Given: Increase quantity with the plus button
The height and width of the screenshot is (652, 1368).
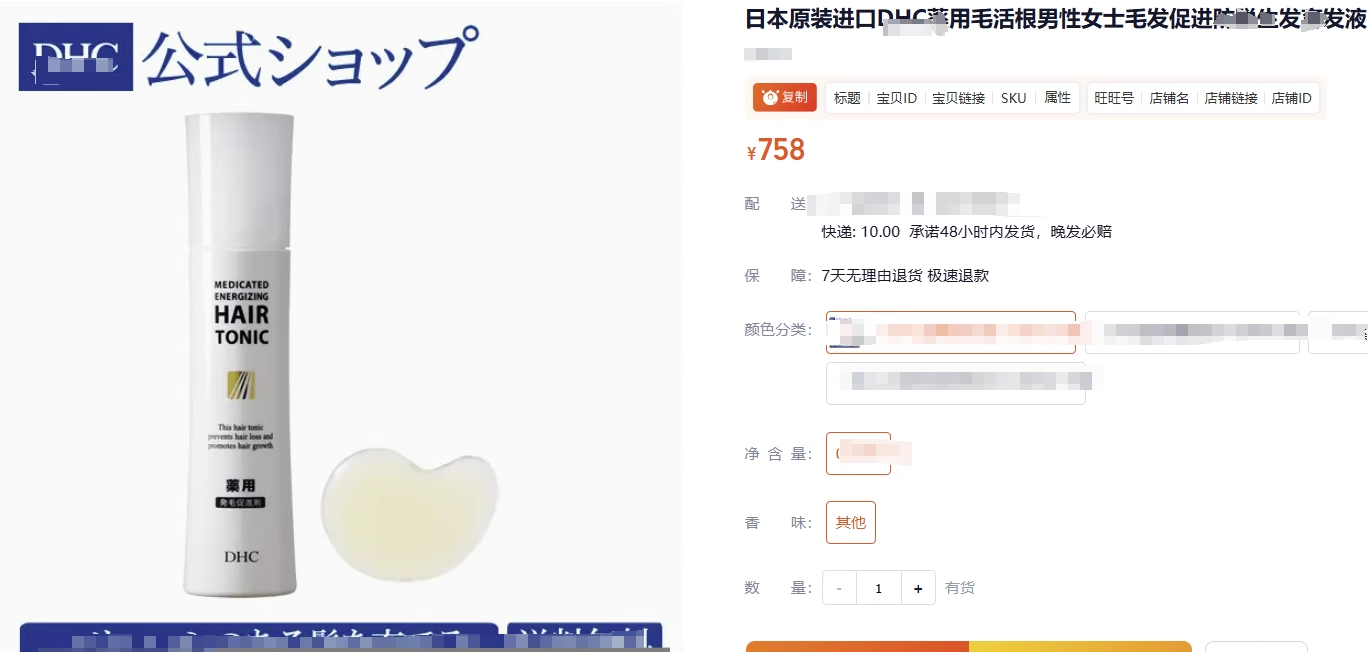Looking at the screenshot, I should coord(918,588).
